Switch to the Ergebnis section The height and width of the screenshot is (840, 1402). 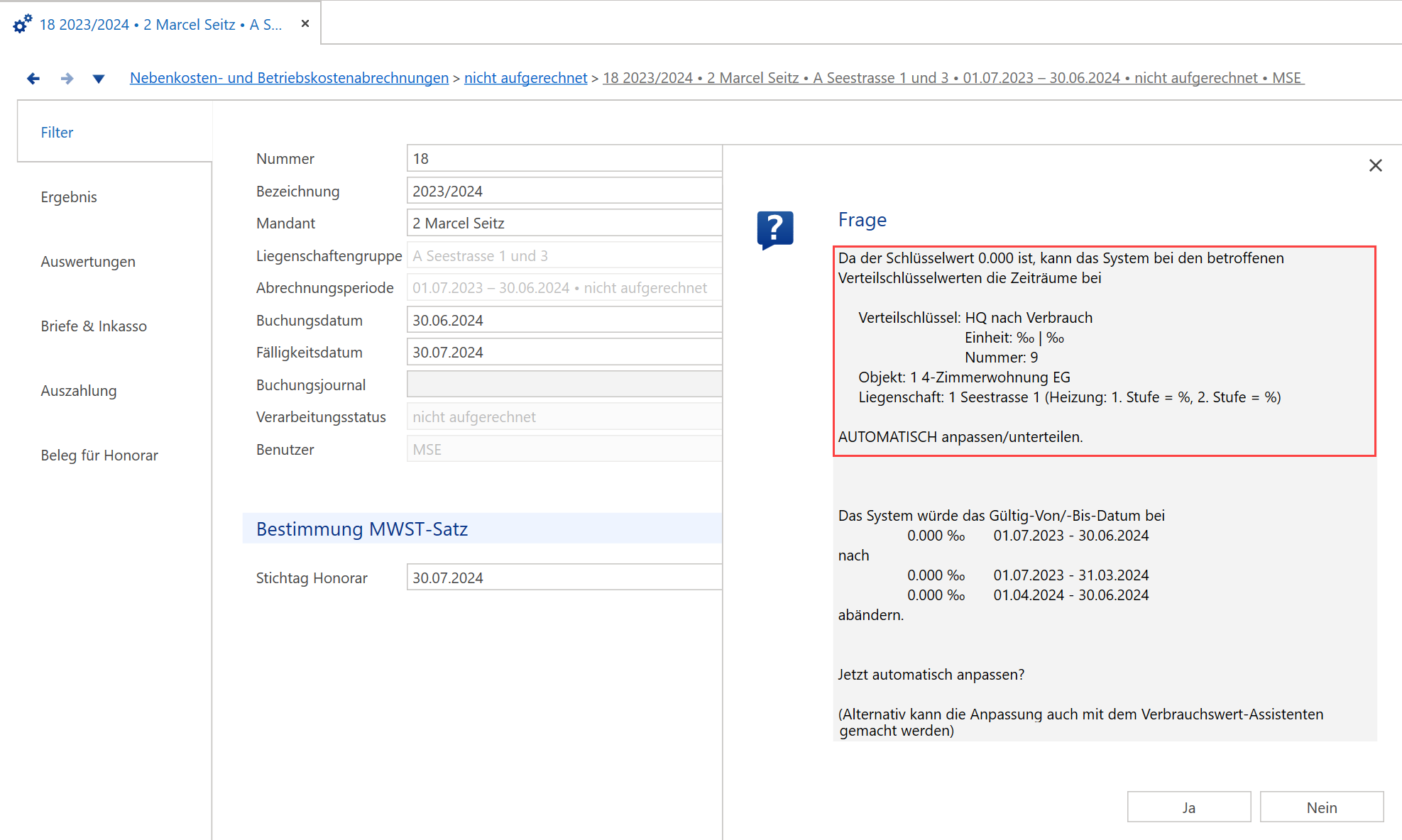(x=69, y=197)
